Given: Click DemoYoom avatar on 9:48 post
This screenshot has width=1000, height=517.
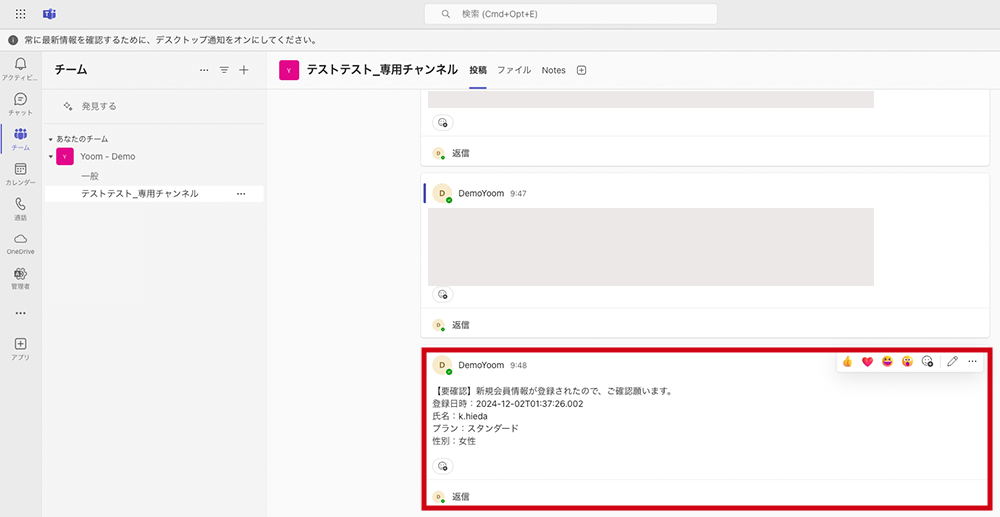Looking at the screenshot, I should [442, 365].
